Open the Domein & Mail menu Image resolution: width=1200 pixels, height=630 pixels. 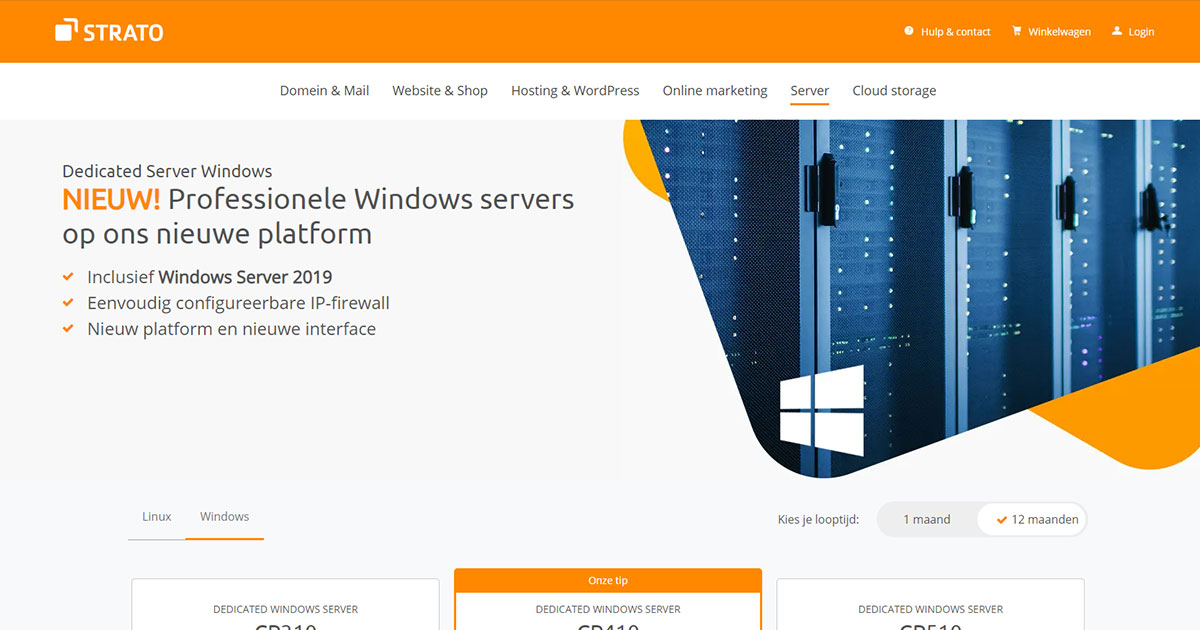[x=324, y=90]
